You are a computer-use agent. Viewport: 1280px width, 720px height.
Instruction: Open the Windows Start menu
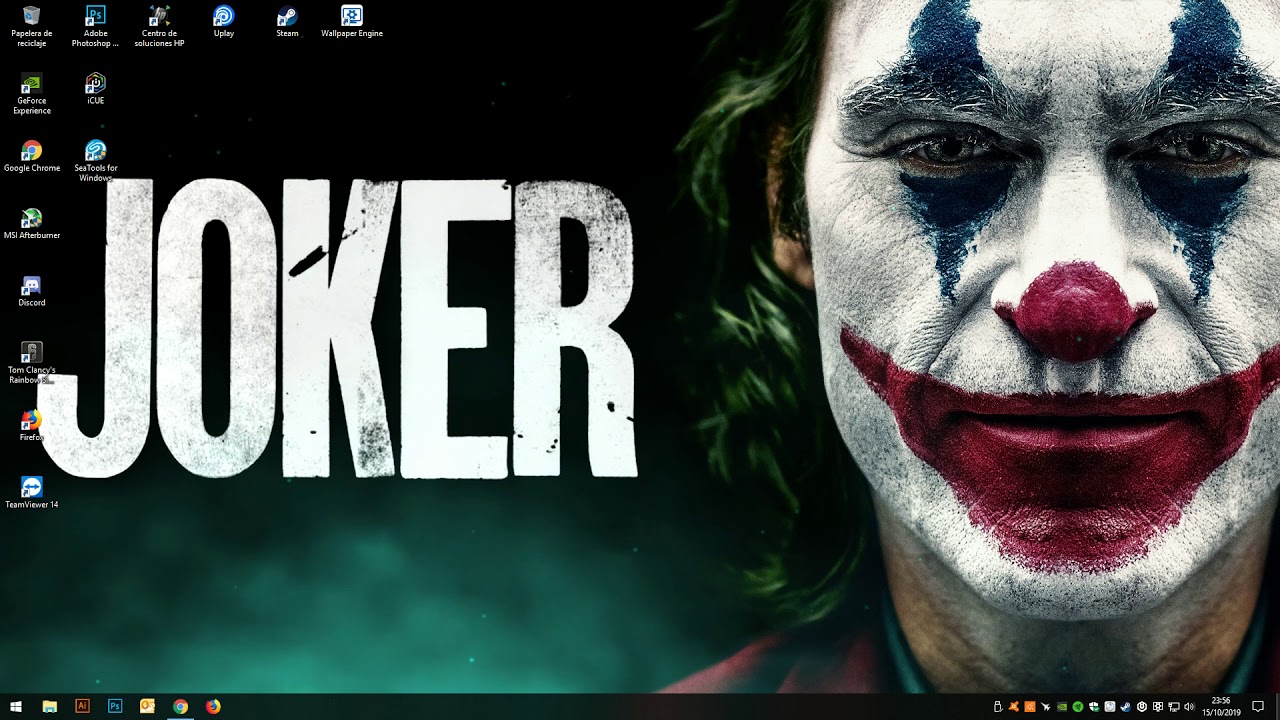click(x=16, y=706)
